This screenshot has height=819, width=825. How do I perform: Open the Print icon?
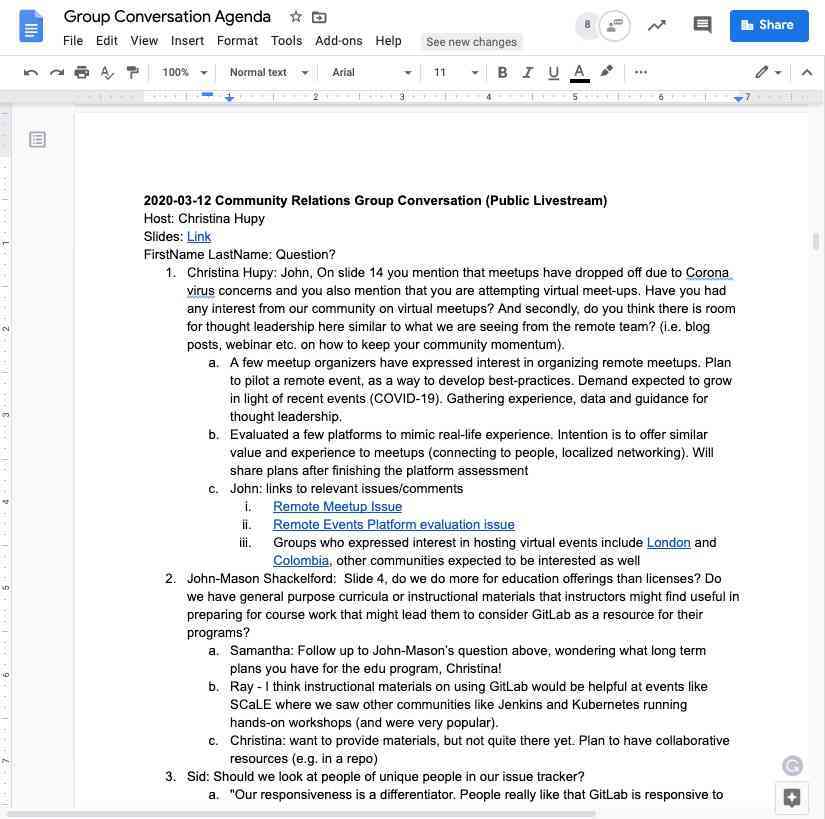pos(81,72)
